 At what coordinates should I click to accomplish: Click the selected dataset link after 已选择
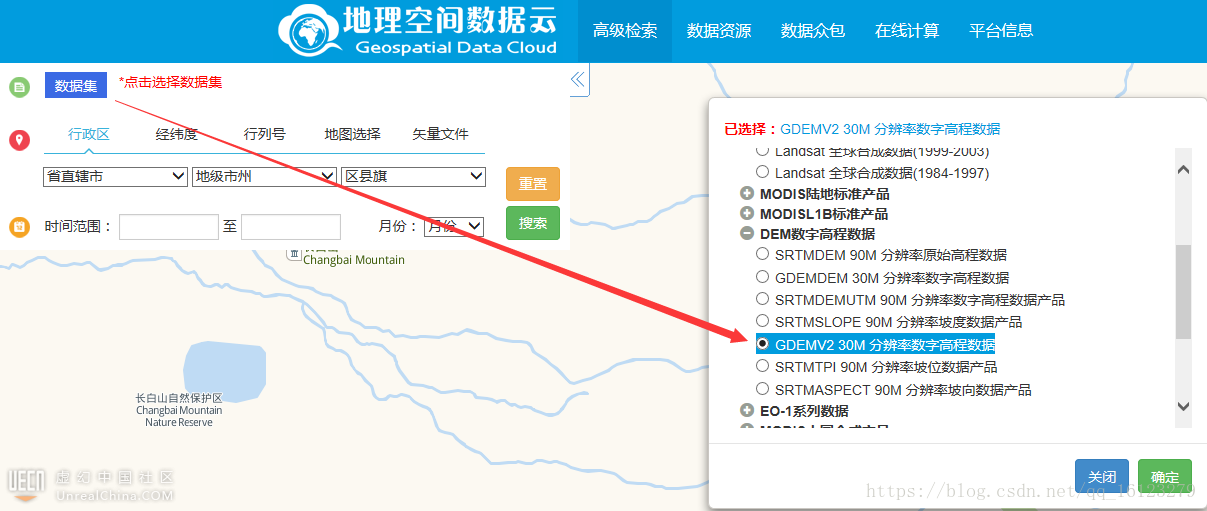click(x=890, y=129)
